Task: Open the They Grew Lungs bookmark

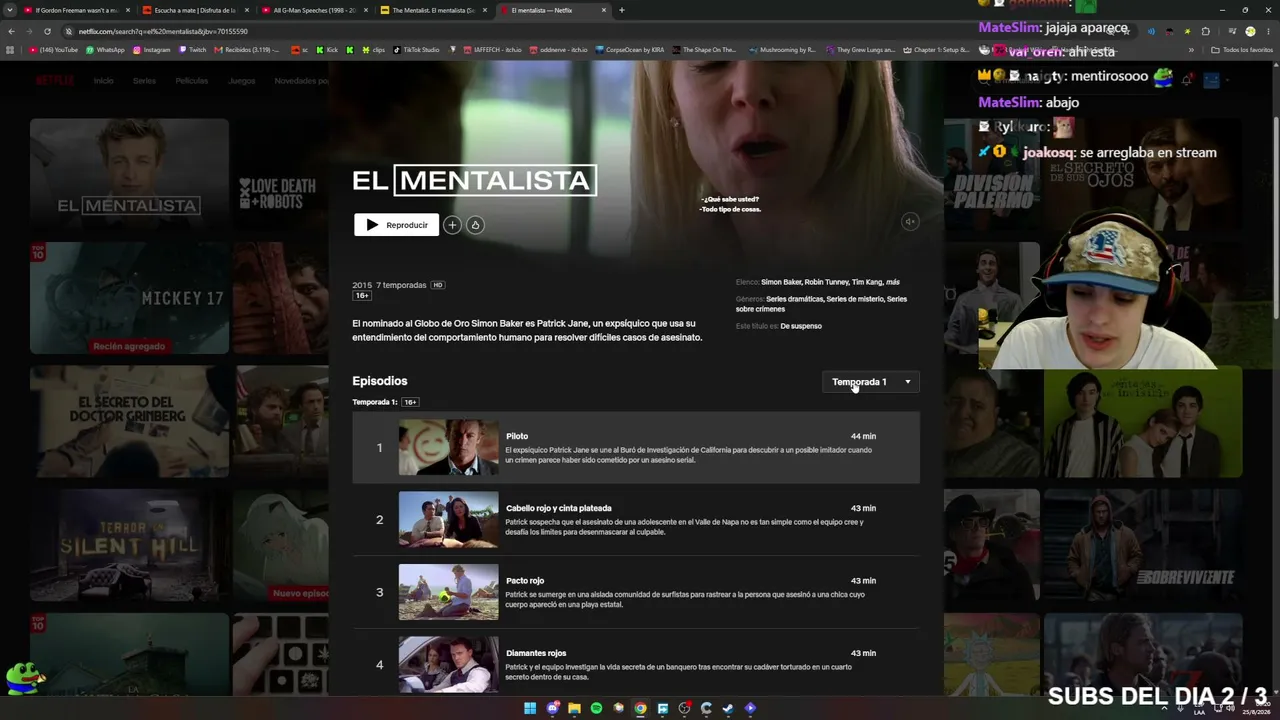Action: coord(860,50)
